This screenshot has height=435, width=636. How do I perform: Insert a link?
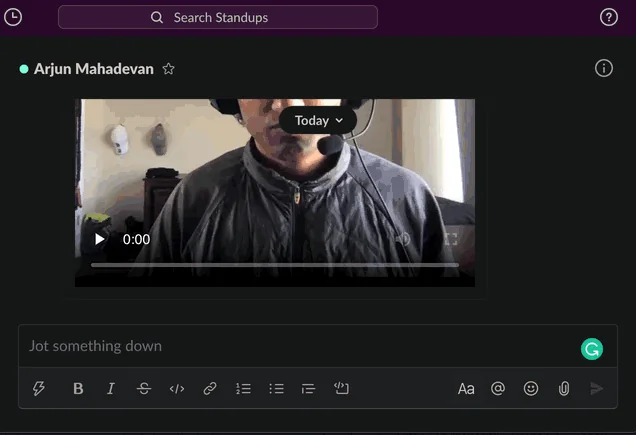210,388
